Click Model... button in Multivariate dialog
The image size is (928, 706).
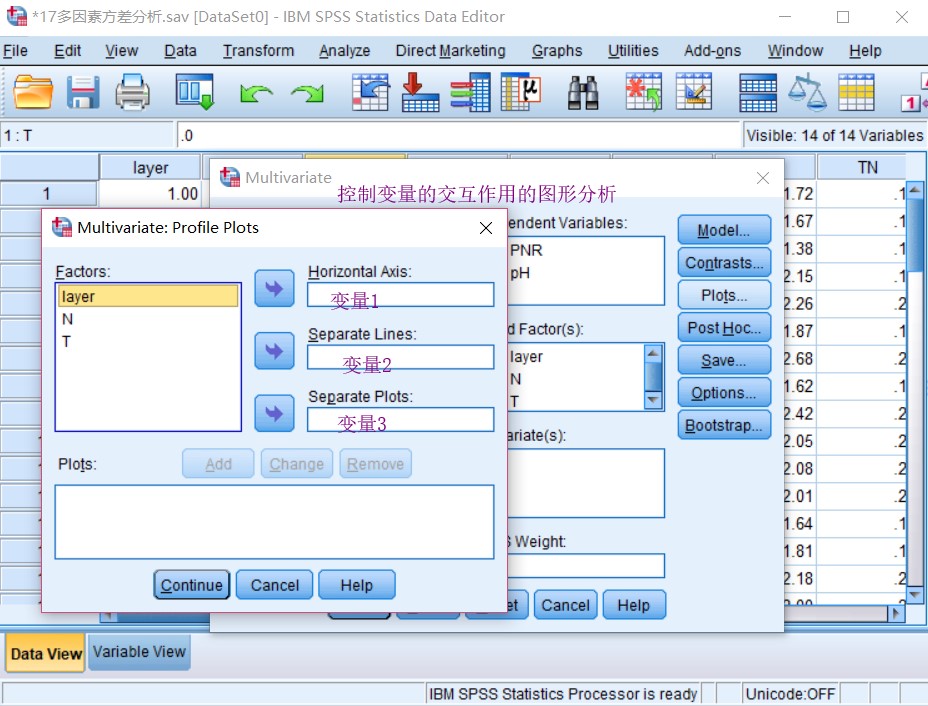724,230
